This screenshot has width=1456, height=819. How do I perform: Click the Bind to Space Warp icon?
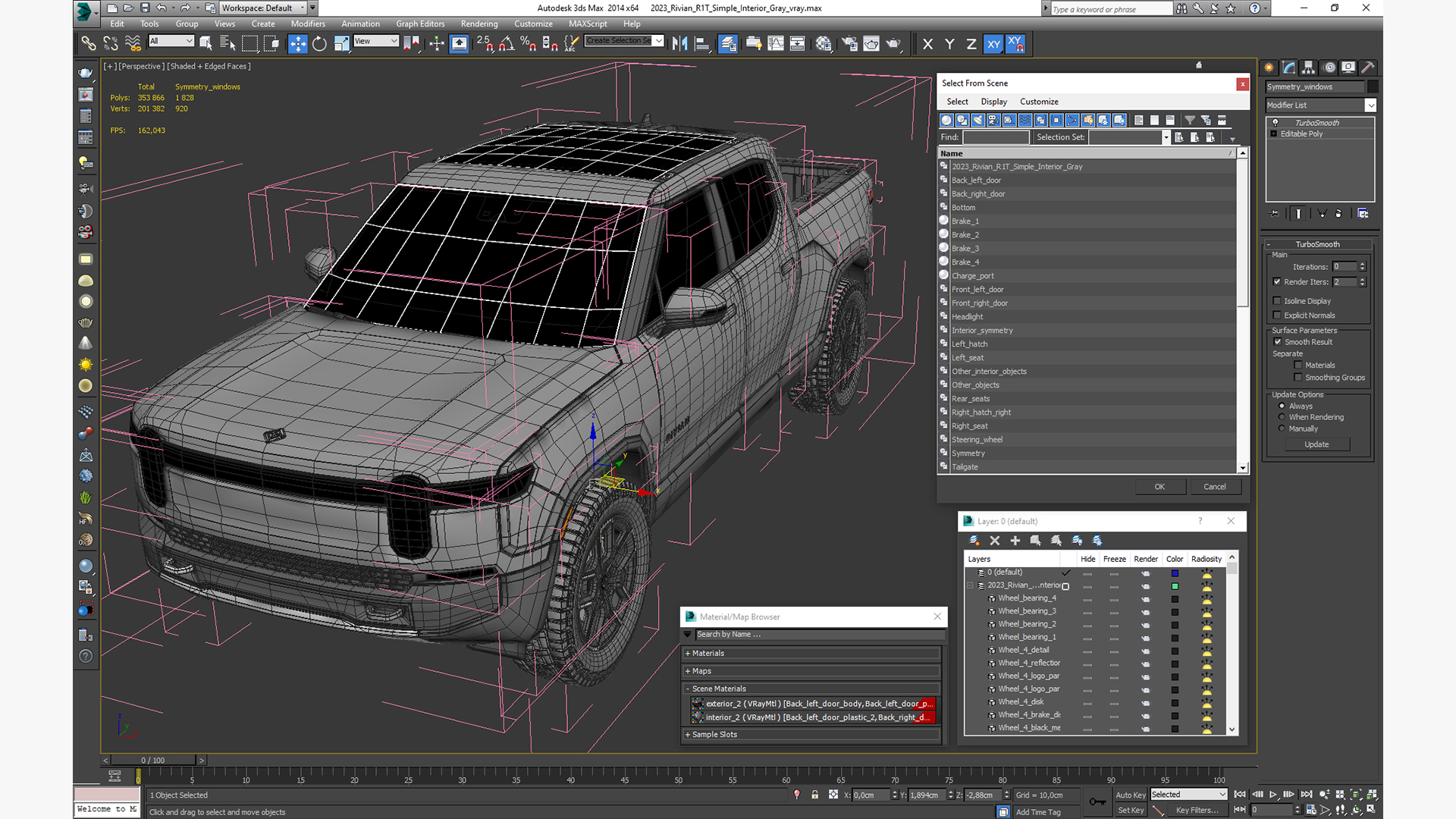coord(133,43)
